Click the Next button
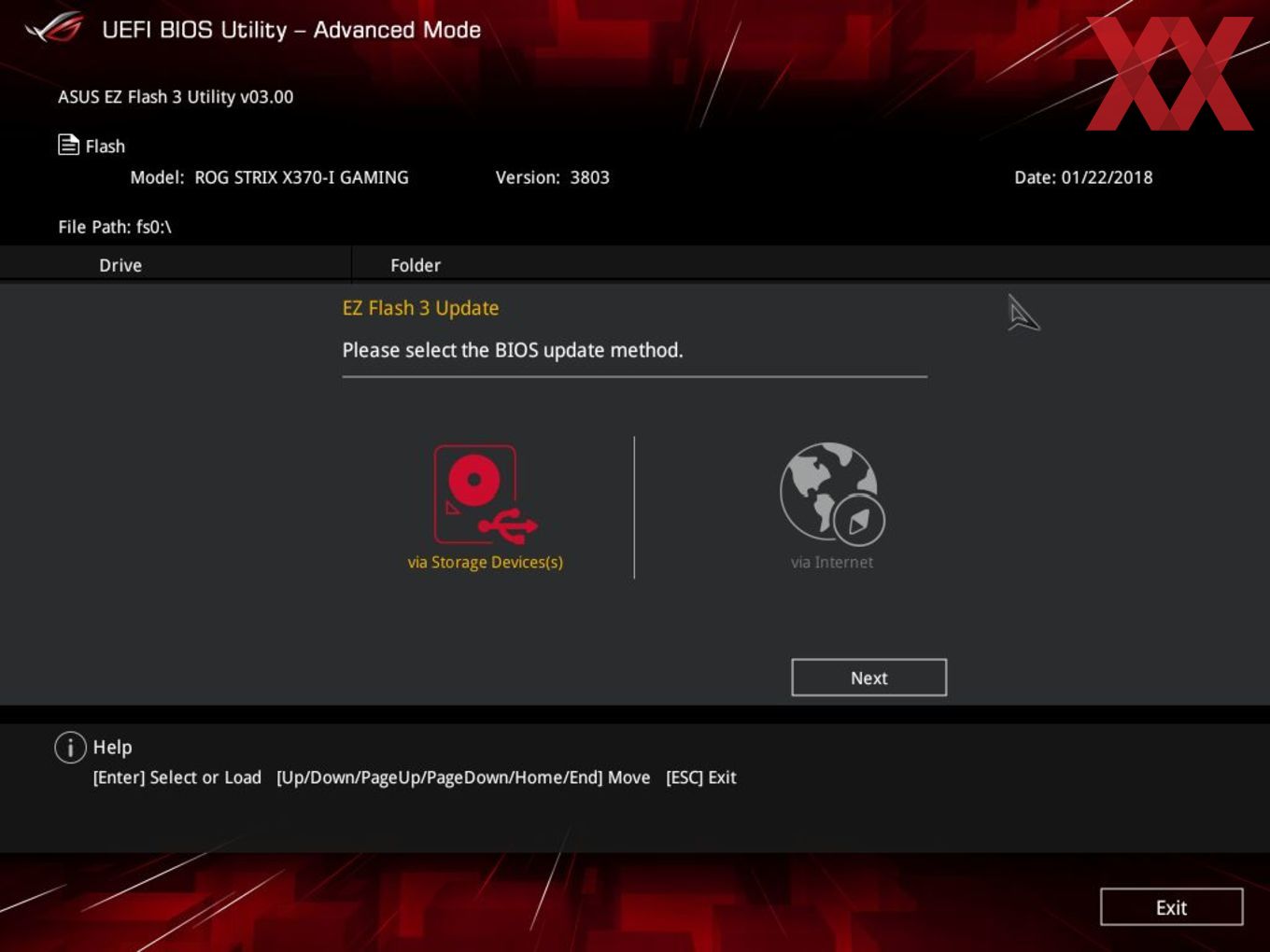This screenshot has width=1270, height=952. coord(868,678)
